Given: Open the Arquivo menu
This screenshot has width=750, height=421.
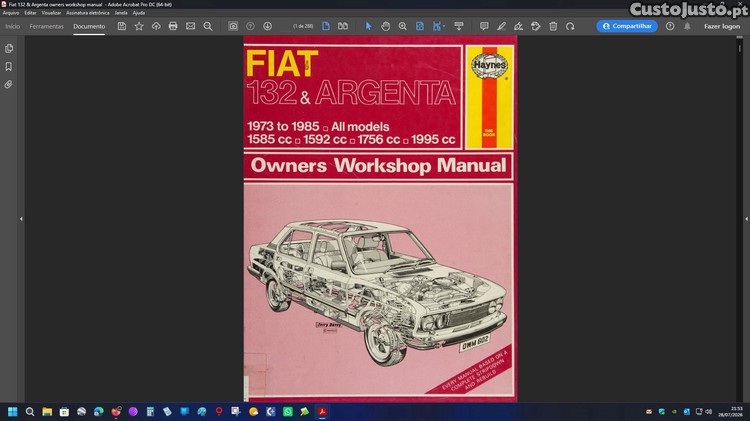Looking at the screenshot, I should point(11,13).
